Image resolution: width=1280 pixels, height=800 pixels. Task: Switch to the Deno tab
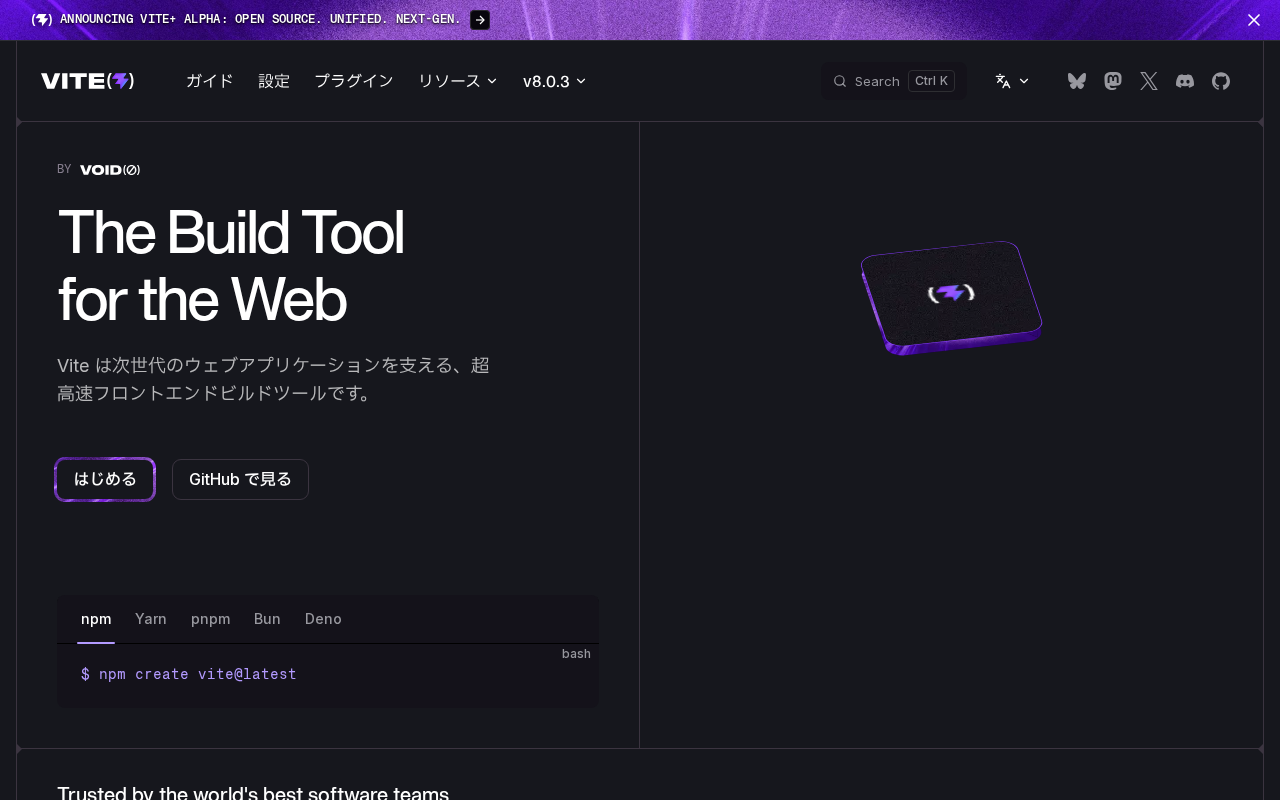pos(323,619)
